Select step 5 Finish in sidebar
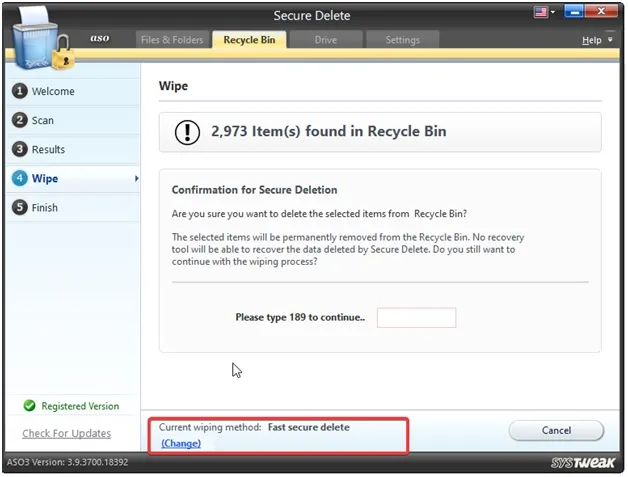 pos(73,207)
